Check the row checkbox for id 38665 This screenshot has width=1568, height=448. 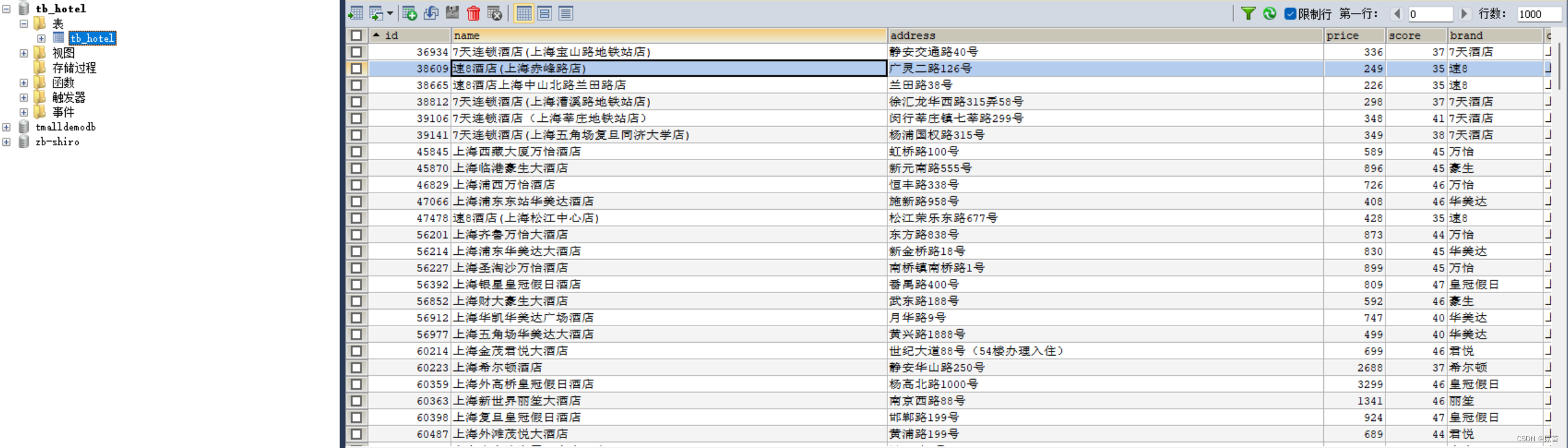coord(357,85)
